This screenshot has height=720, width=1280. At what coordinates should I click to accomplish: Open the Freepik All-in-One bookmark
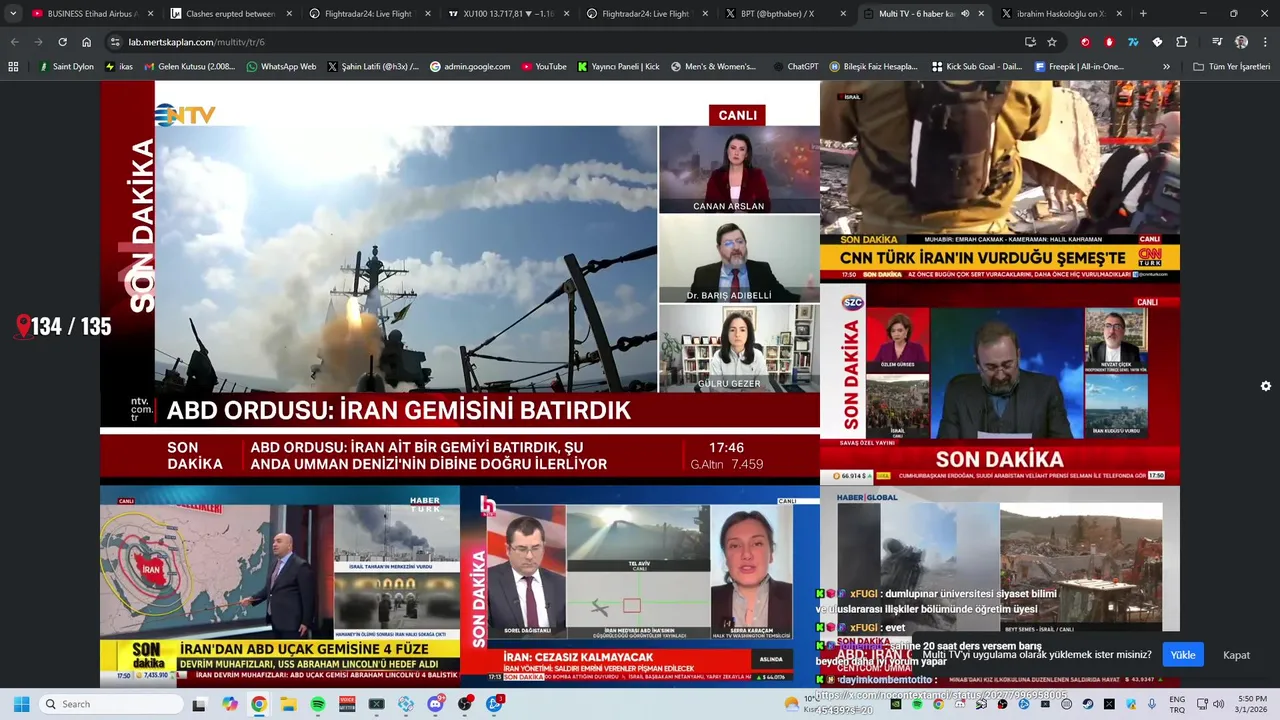(x=1079, y=67)
